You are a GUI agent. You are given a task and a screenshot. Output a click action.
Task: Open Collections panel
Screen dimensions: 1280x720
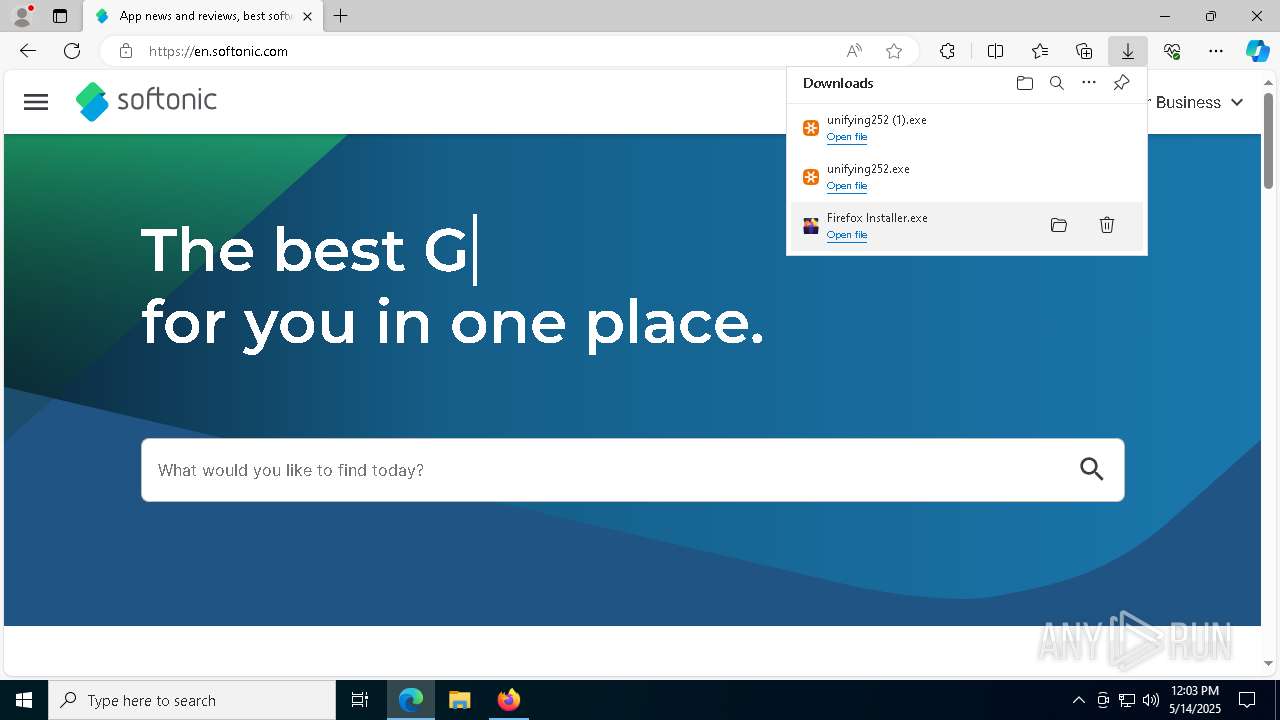tap(1084, 51)
